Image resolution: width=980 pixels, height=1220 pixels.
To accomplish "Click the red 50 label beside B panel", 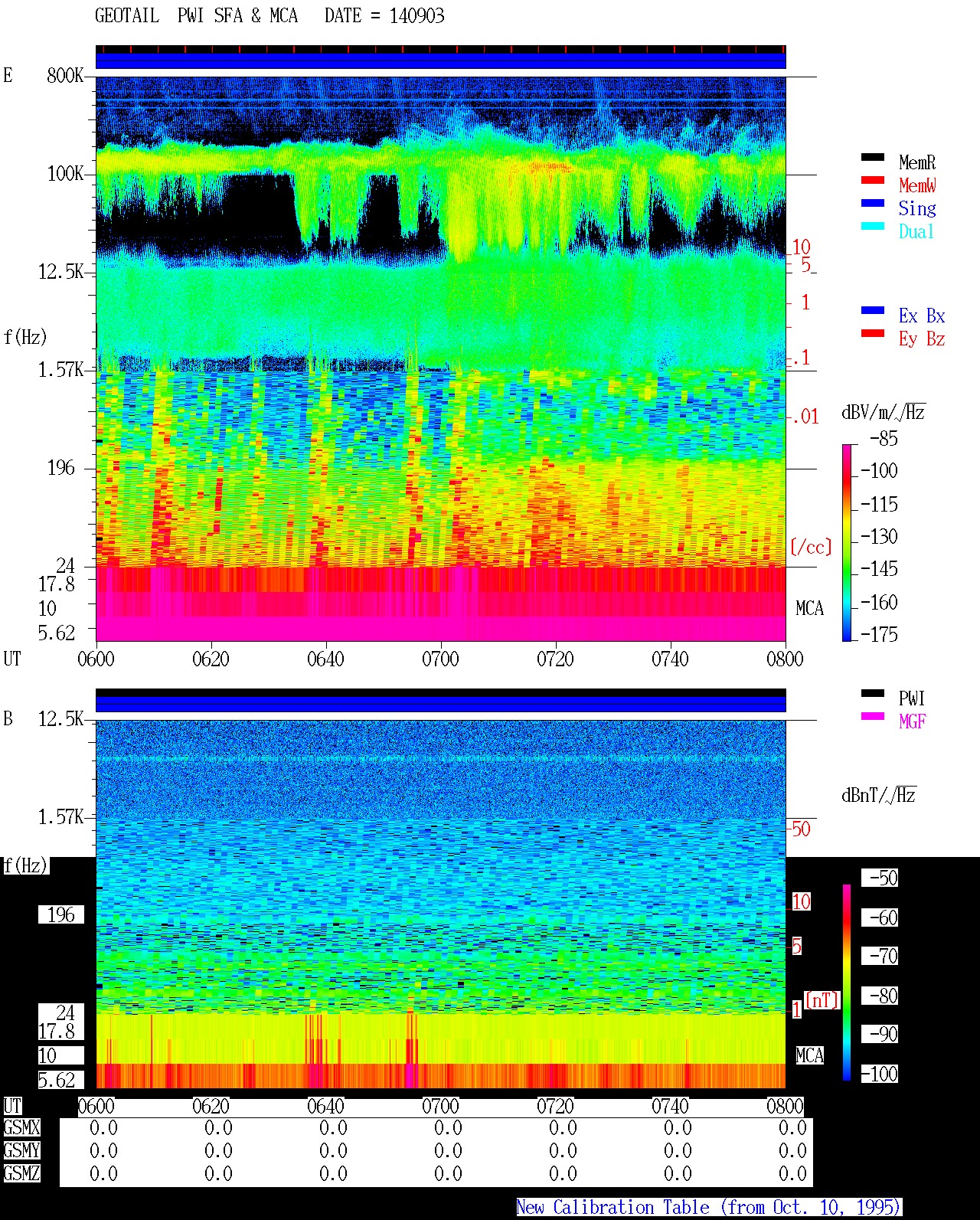I will click(801, 829).
